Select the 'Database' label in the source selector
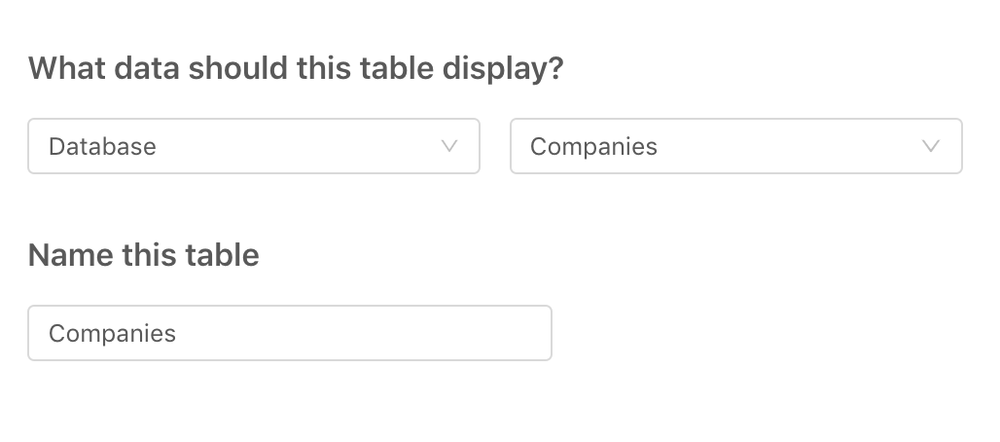This screenshot has height=442, width=1000. coord(102,146)
